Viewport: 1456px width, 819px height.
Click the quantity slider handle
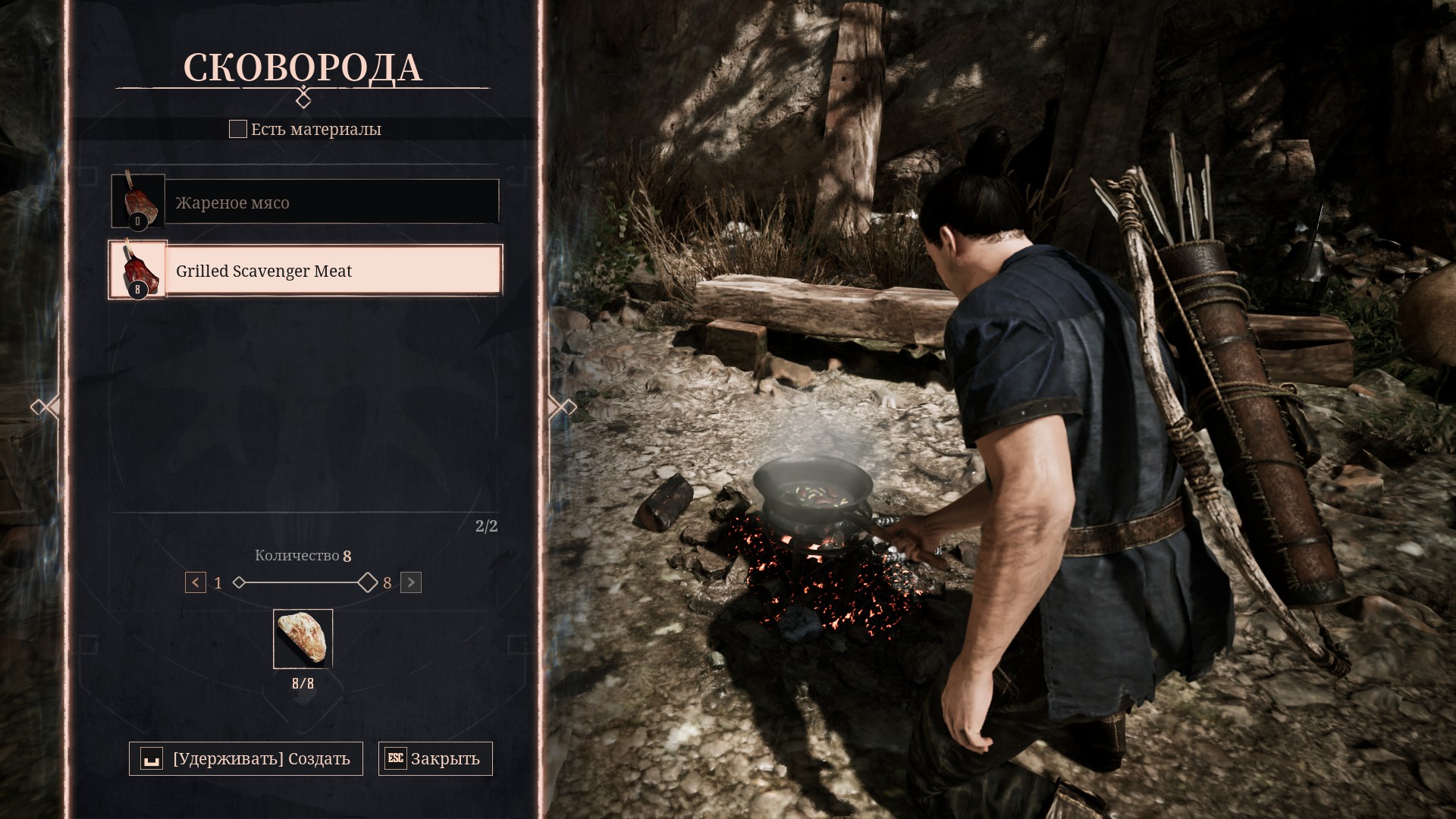pyautogui.click(x=368, y=582)
